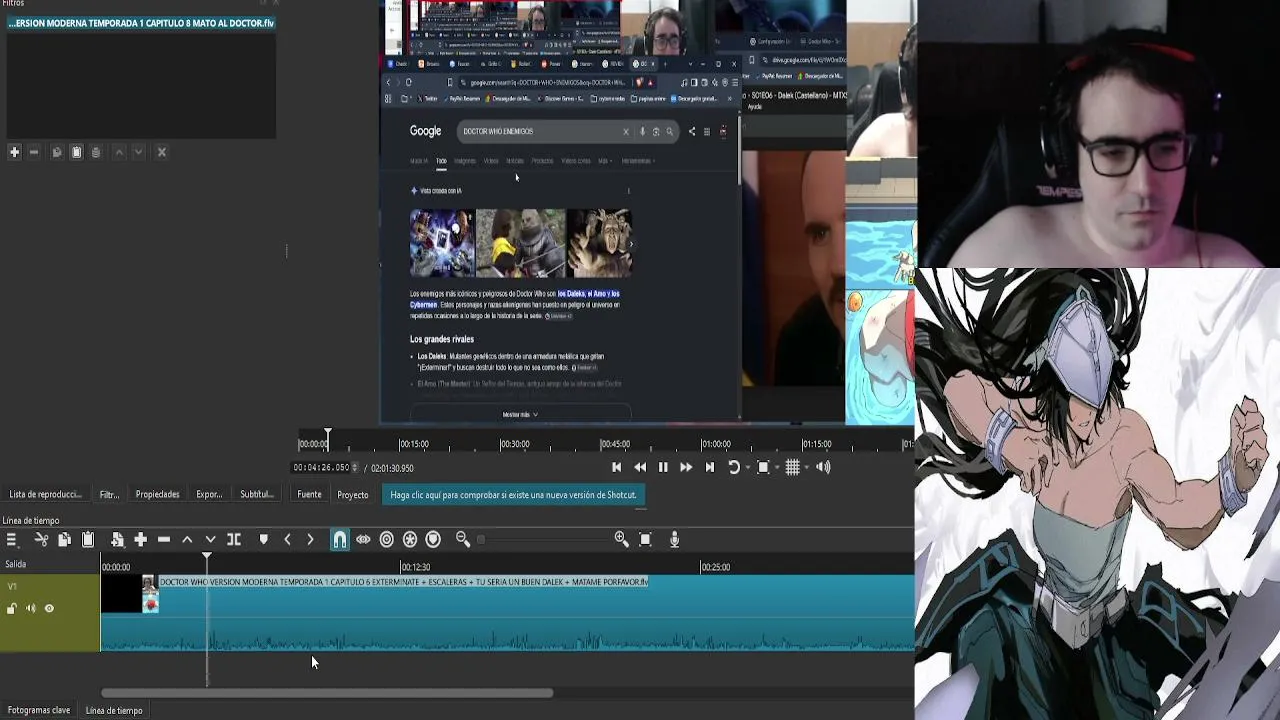The image size is (1280, 720).
Task: Zoom out the timeline
Action: 463,540
